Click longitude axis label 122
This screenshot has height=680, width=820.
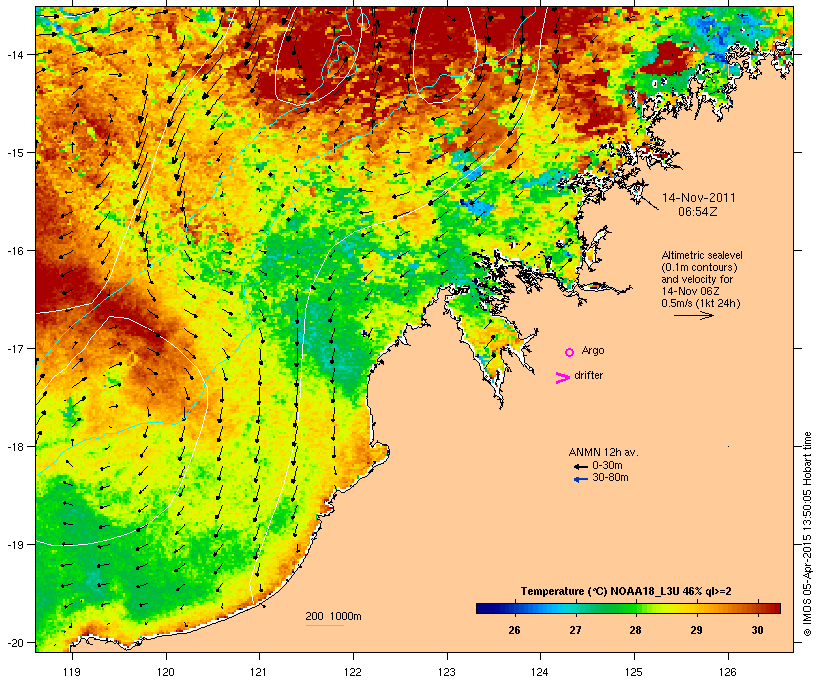click(x=353, y=672)
